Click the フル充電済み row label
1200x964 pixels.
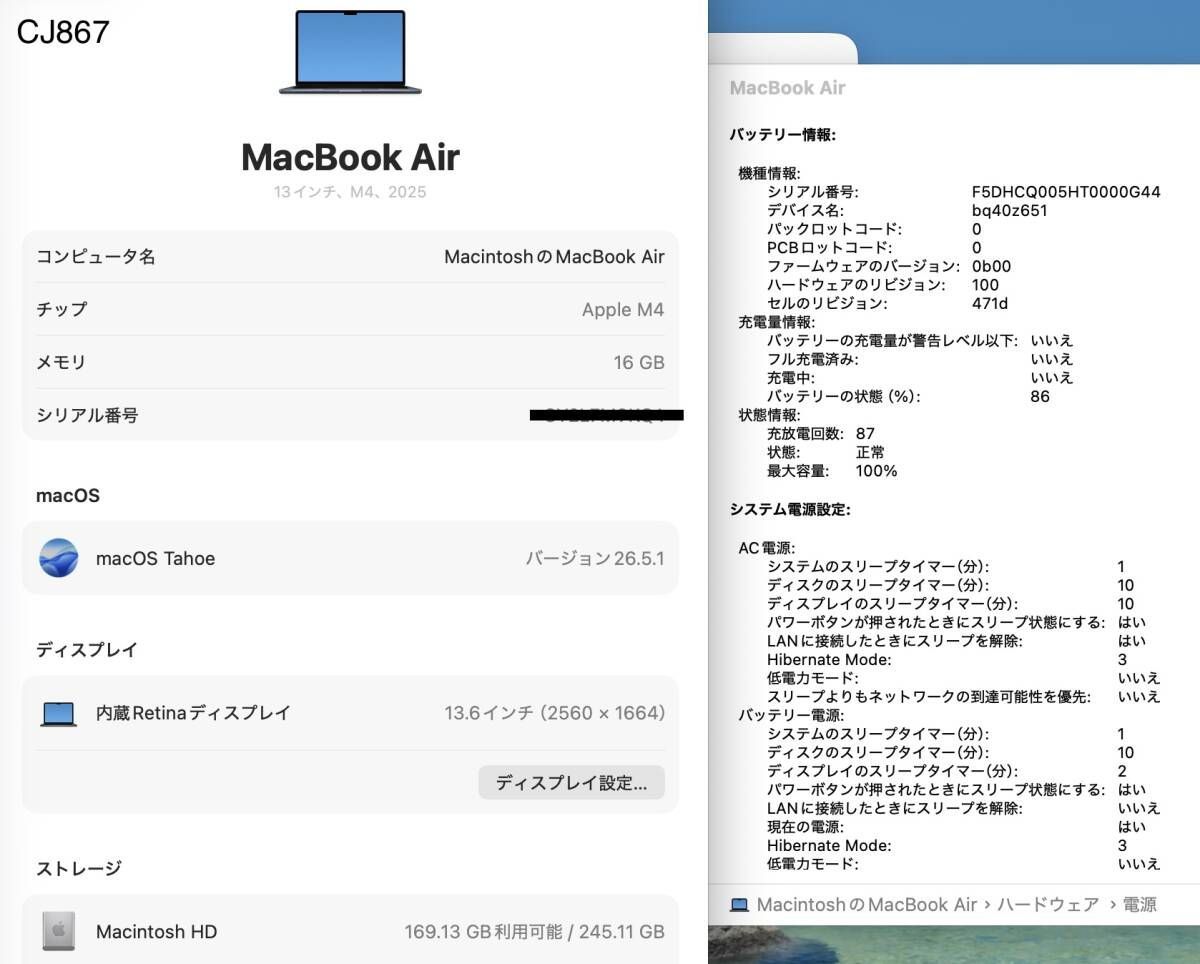pyautogui.click(x=812, y=359)
